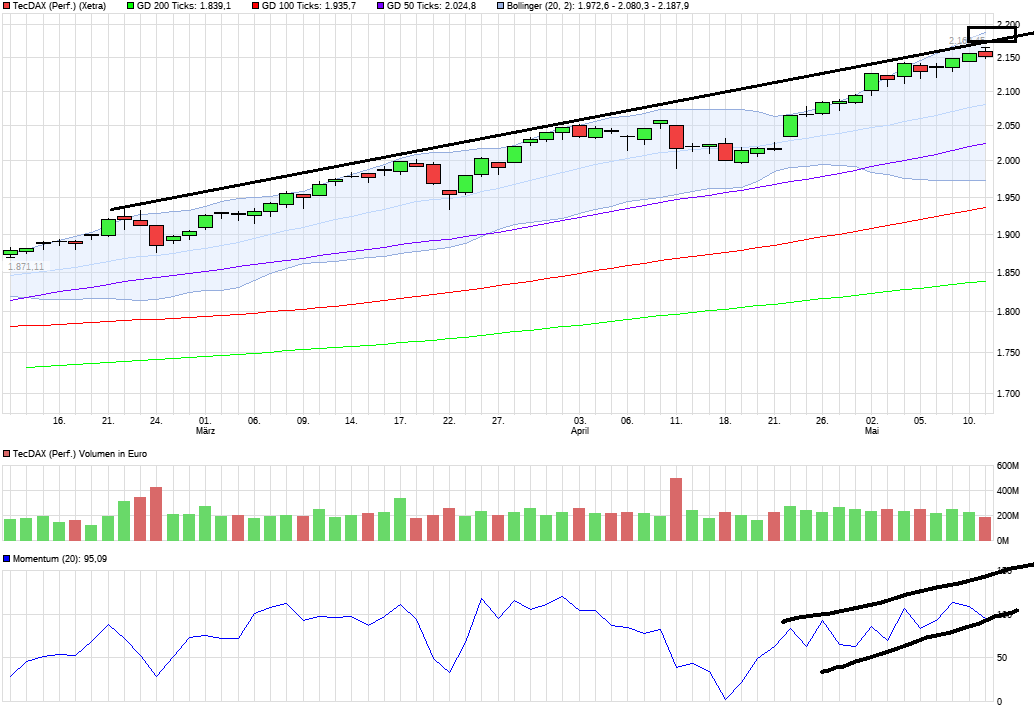The height and width of the screenshot is (712, 1034).
Task: Select the 'GD 50 Ticks: 2.024,8' label
Action: pos(431,6)
